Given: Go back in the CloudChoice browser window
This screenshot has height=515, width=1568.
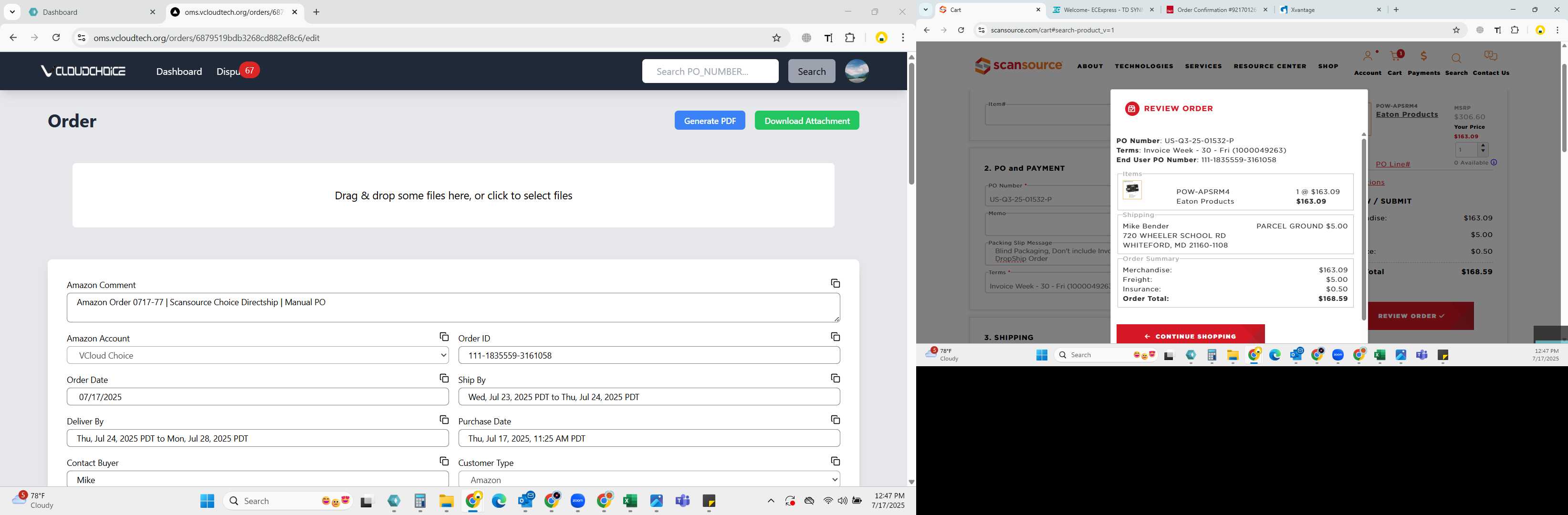Looking at the screenshot, I should [x=13, y=38].
